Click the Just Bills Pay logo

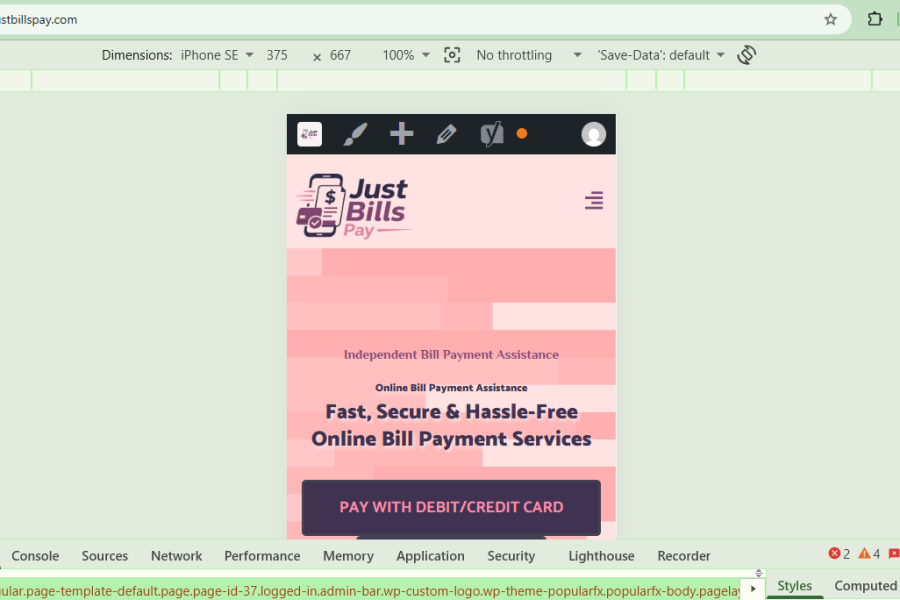pyautogui.click(x=354, y=206)
